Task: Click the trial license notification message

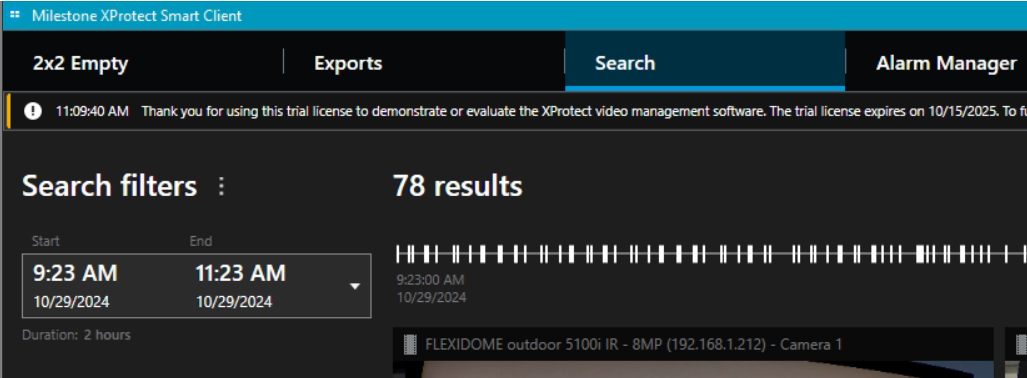Action: tap(583, 111)
